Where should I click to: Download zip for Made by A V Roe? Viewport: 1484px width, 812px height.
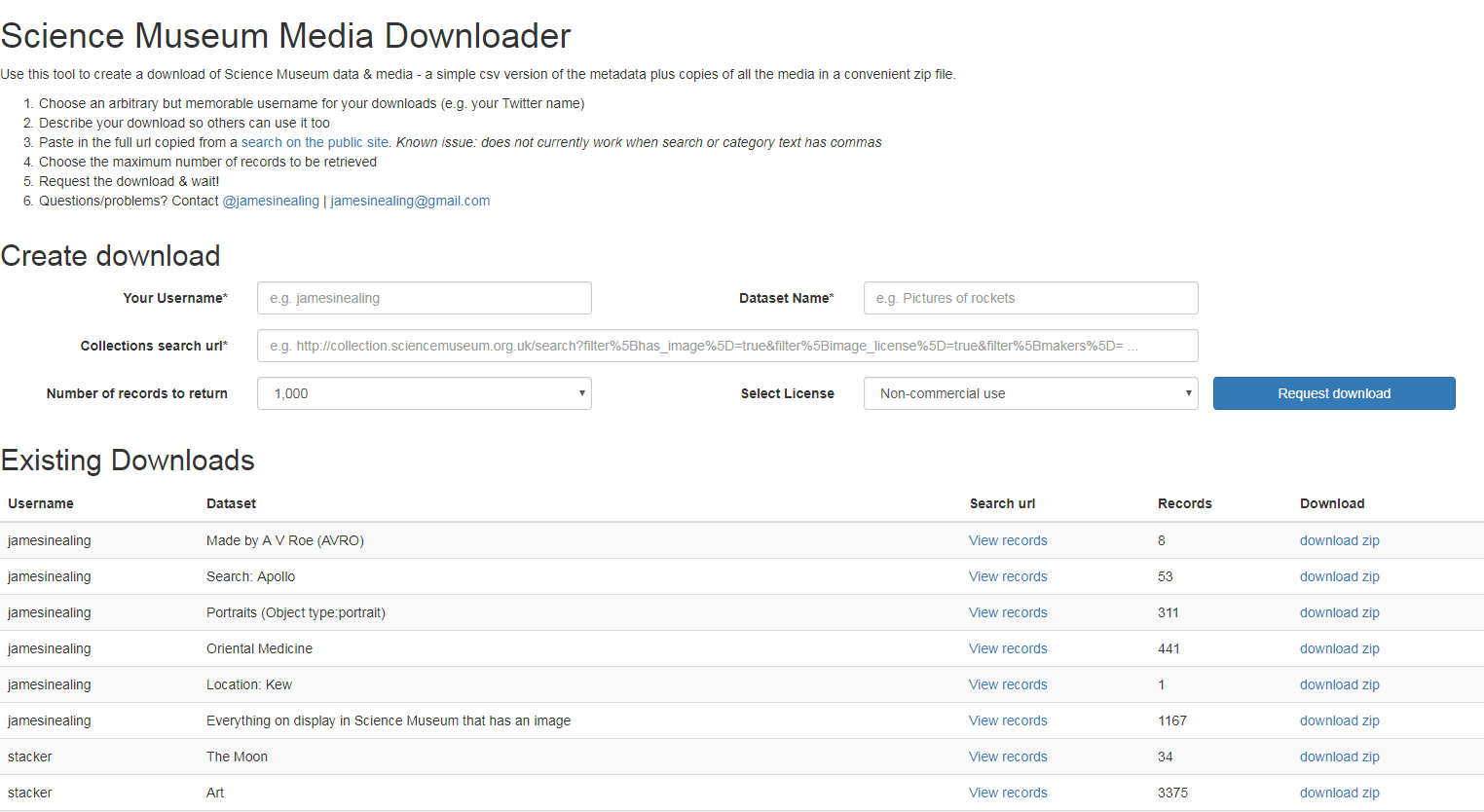point(1340,540)
